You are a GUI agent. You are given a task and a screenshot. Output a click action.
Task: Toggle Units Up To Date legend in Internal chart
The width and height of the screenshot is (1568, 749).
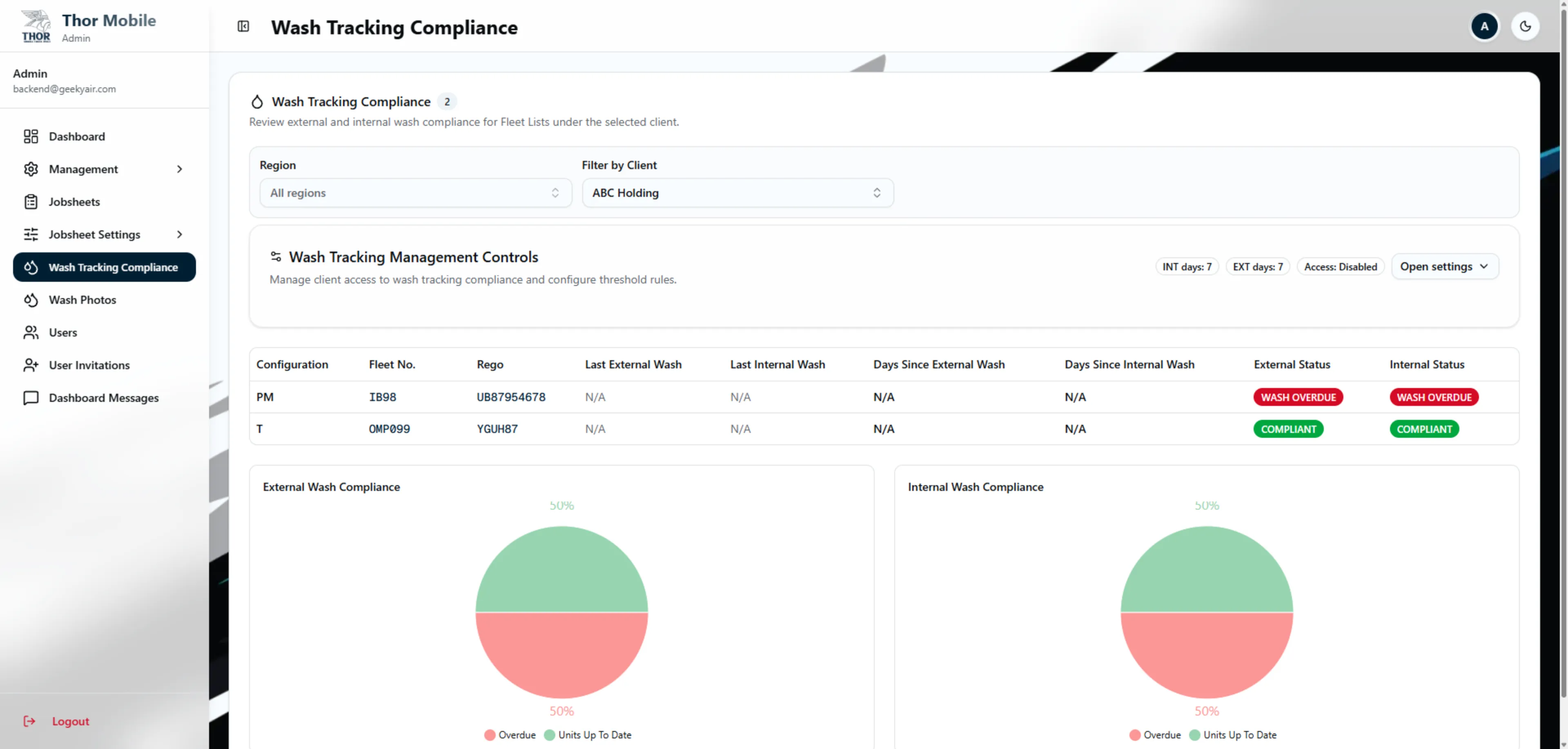click(x=1233, y=735)
